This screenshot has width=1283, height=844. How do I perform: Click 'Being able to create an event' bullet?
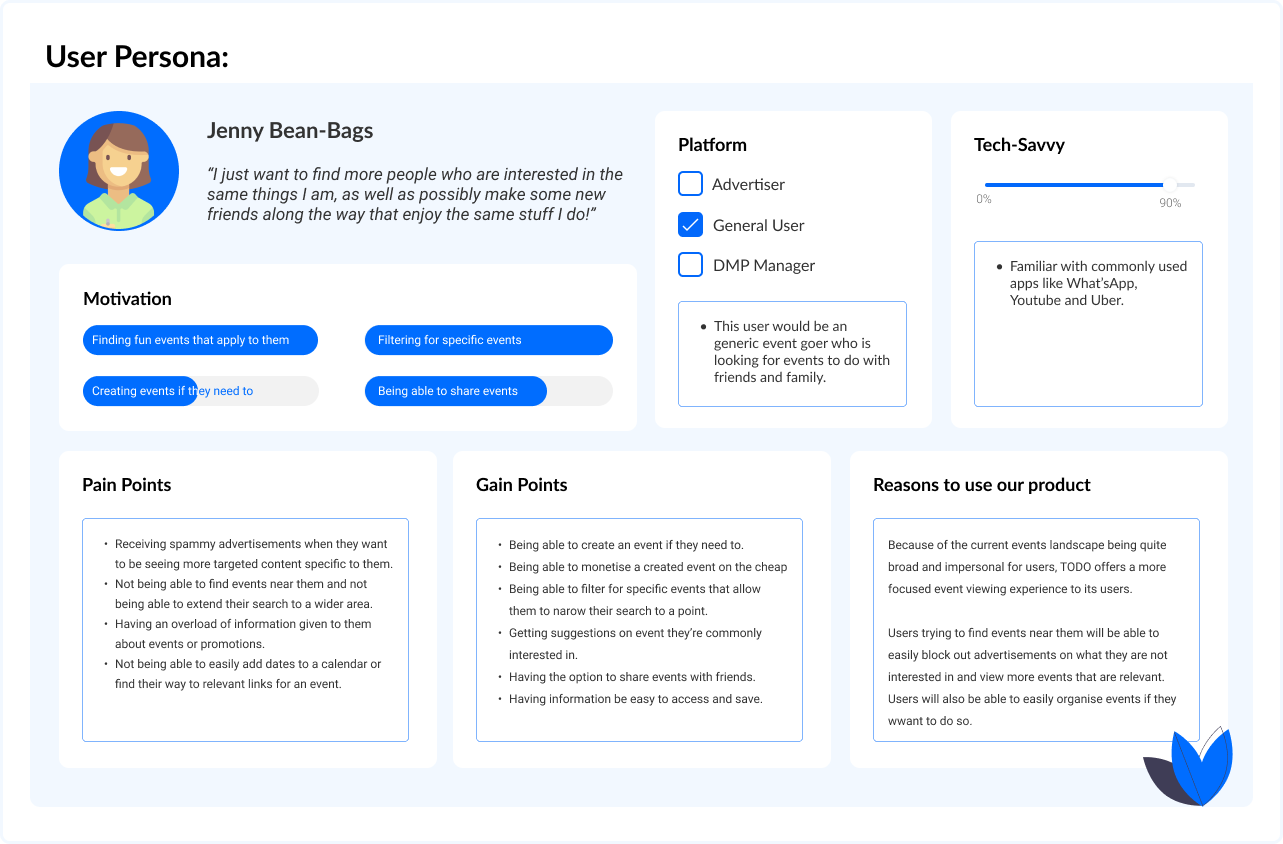(x=626, y=545)
